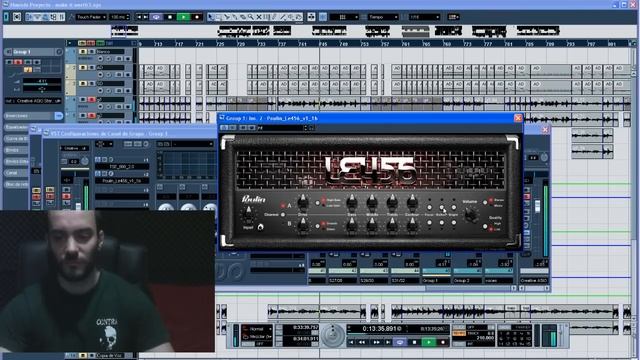The width and height of the screenshot is (640, 360).
Task: Click the channel A Bass knob
Action: (352, 202)
